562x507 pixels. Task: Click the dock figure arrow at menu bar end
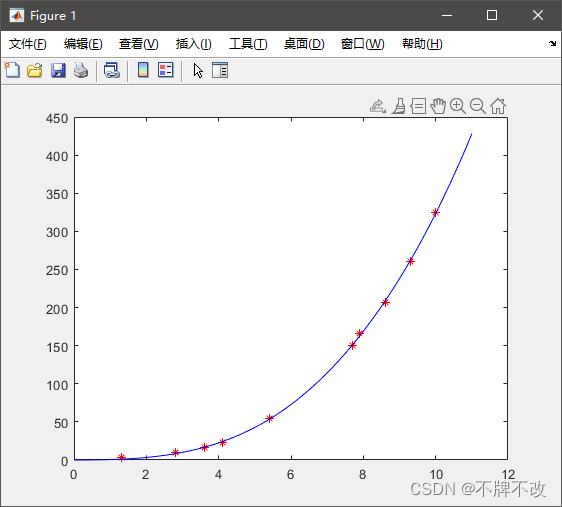click(x=552, y=44)
